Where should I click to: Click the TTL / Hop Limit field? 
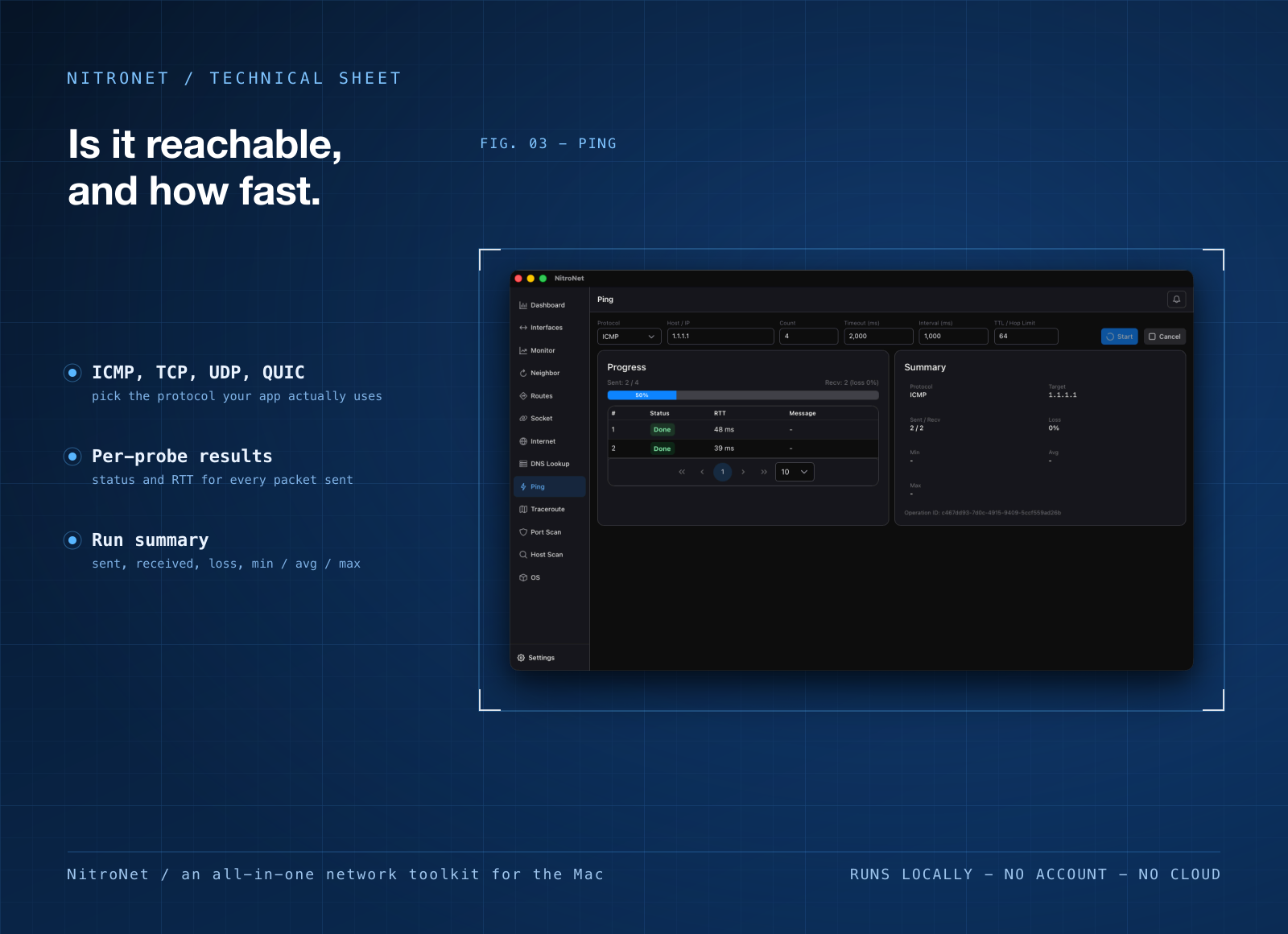(x=1026, y=337)
